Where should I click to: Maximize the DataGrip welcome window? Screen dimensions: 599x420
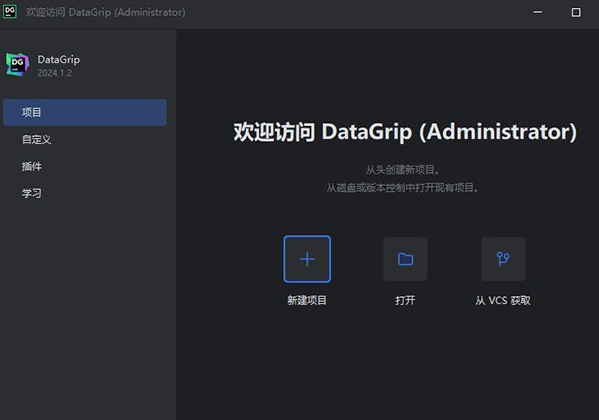(x=576, y=12)
